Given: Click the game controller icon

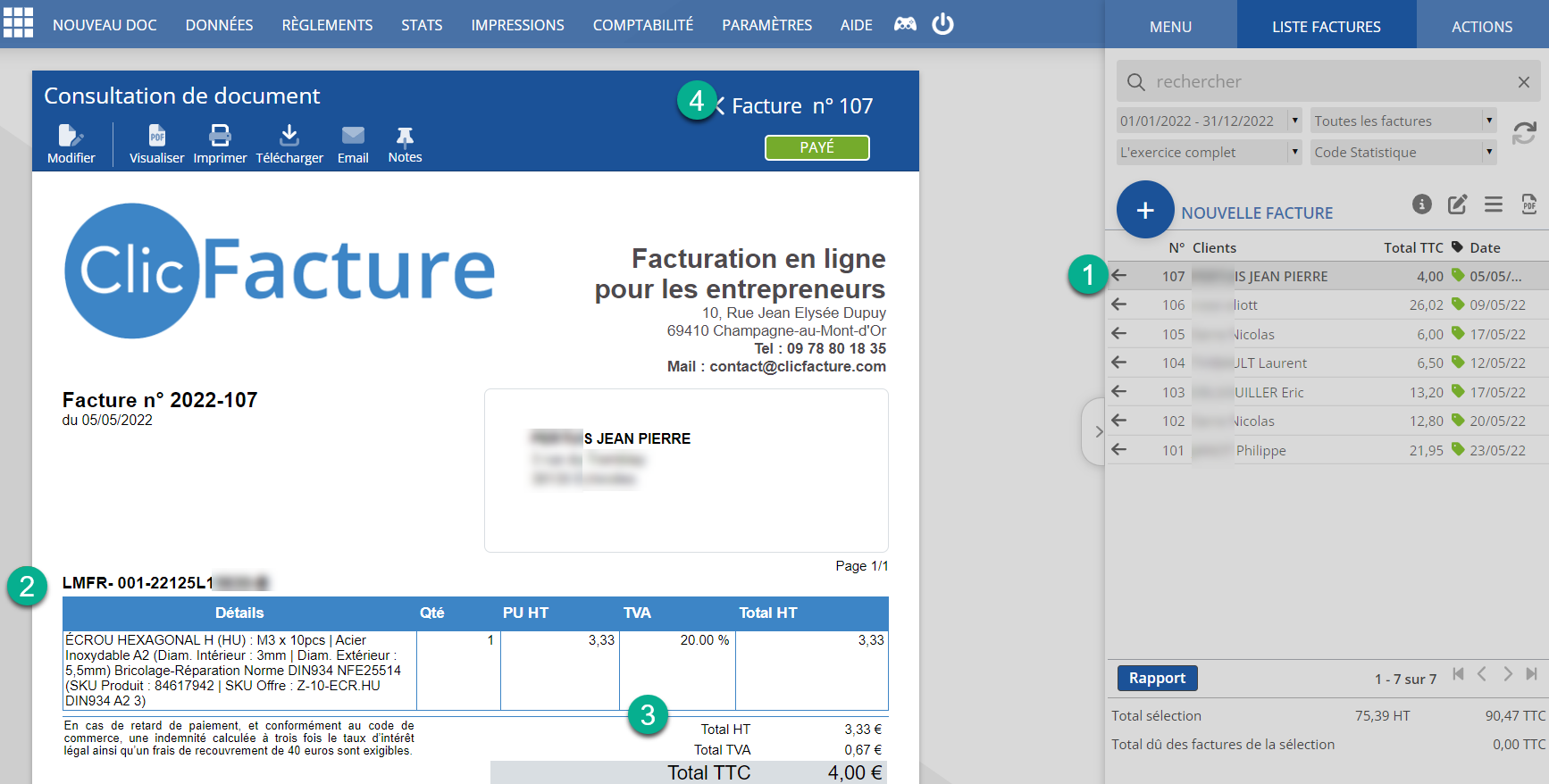Looking at the screenshot, I should point(905,24).
